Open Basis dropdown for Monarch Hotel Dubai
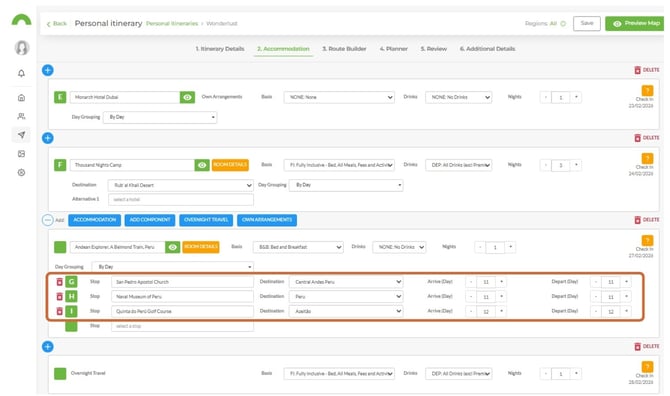This screenshot has height=396, width=670. [x=339, y=97]
